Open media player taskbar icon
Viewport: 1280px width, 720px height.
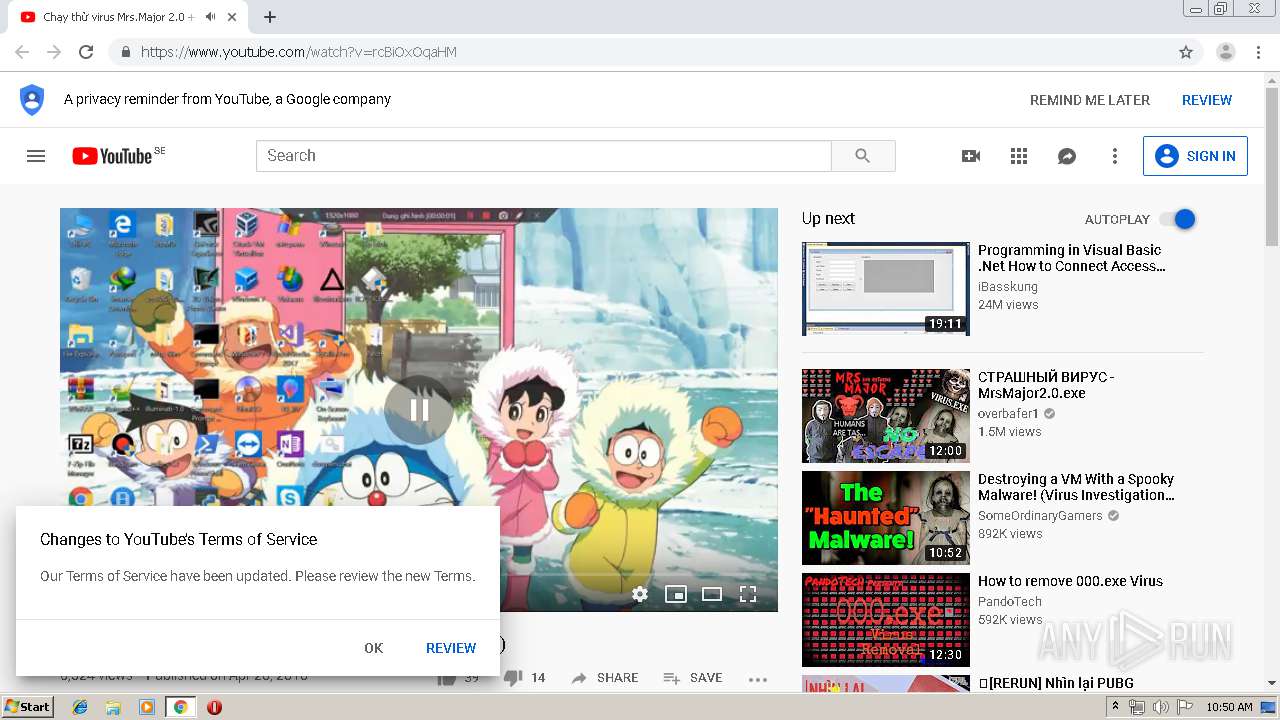coord(147,707)
